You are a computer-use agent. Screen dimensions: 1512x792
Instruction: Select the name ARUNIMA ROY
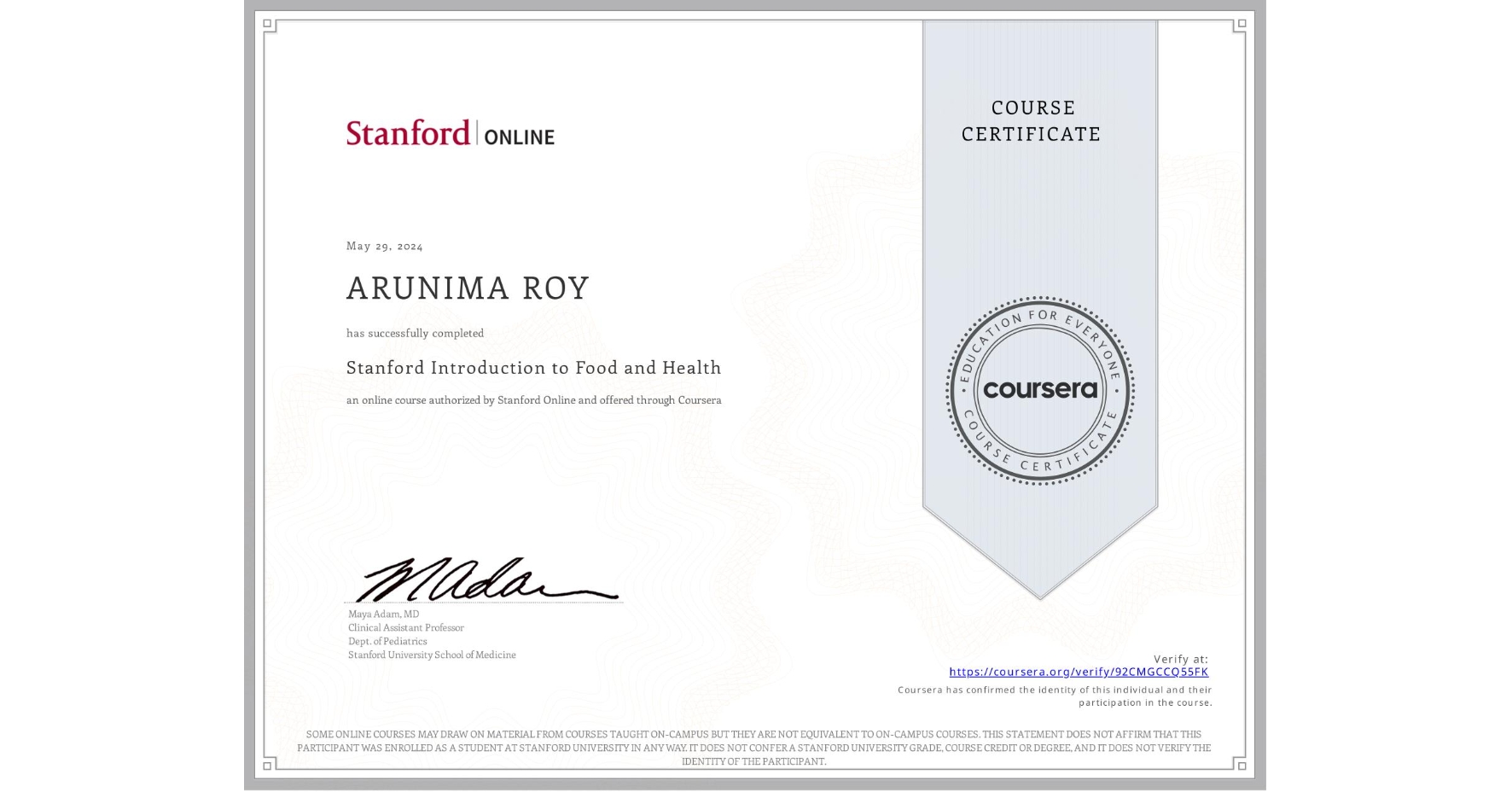[x=468, y=288]
